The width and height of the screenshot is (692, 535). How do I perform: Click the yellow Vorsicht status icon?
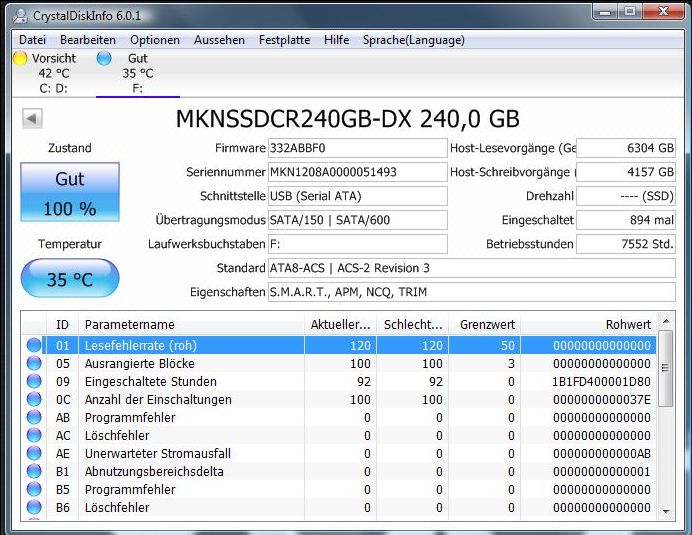[20, 58]
